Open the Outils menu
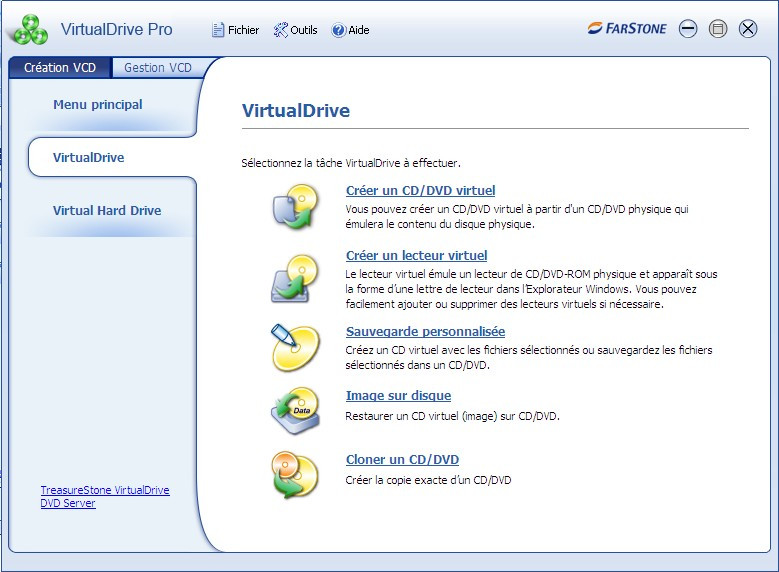Screen dimensions: 779x572 (x=295, y=30)
